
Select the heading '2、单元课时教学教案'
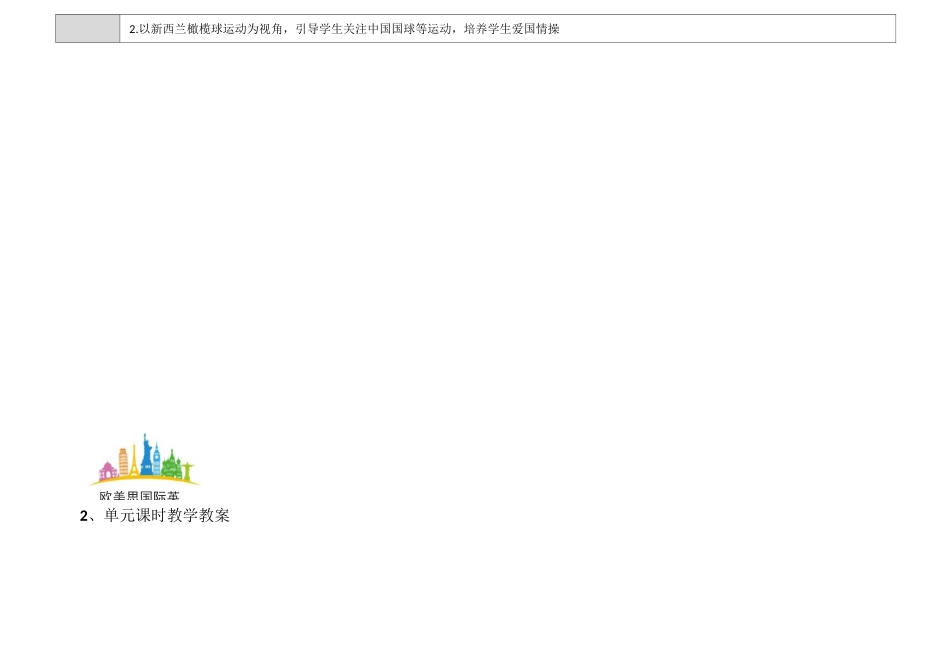[x=155, y=516]
